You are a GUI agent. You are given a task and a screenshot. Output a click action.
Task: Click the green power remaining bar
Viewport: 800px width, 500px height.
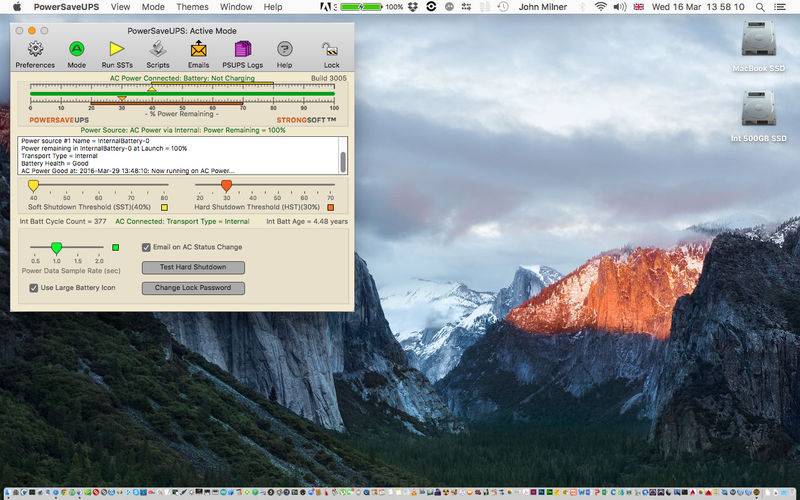(x=182, y=94)
